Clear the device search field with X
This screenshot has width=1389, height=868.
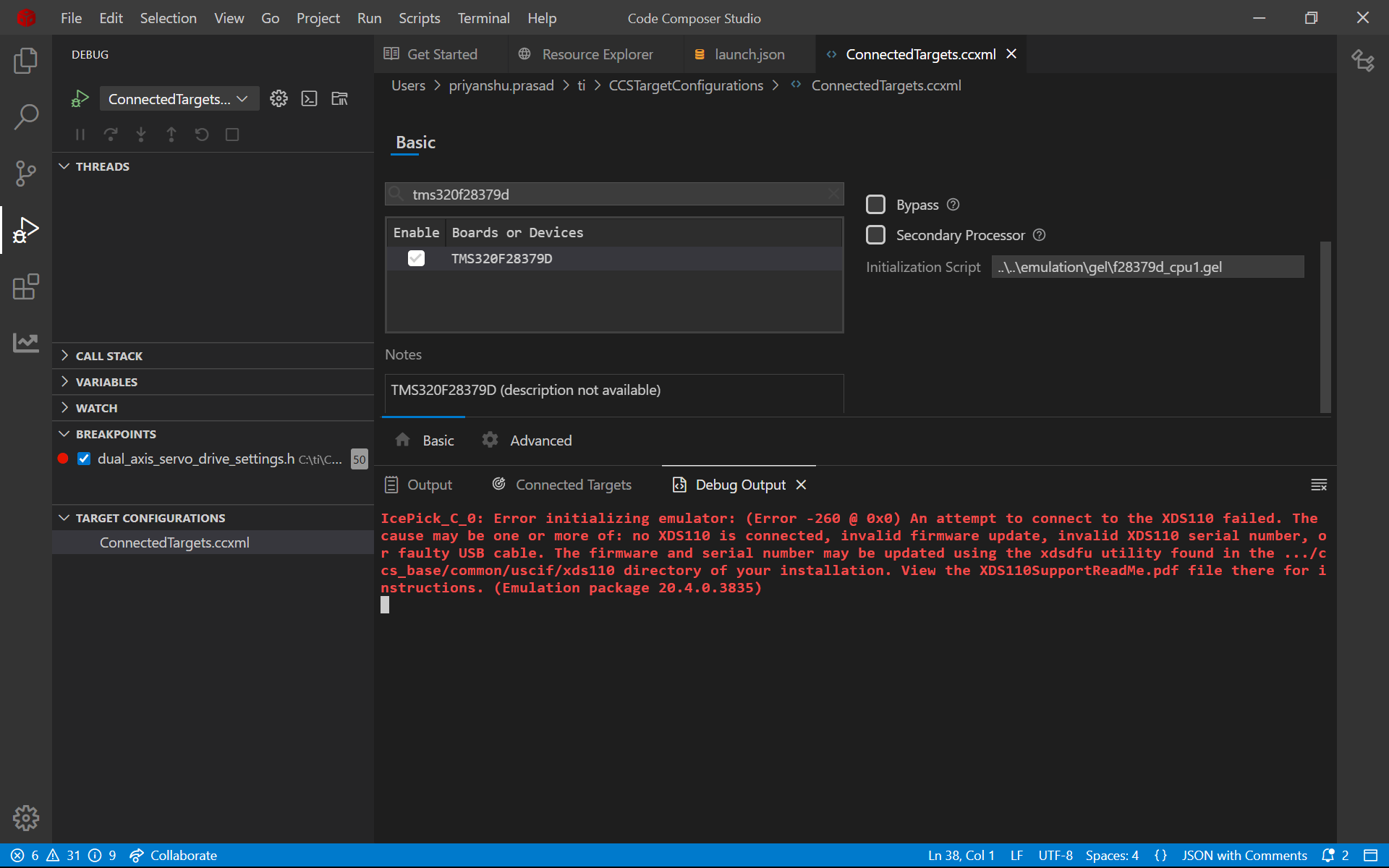[x=834, y=194]
